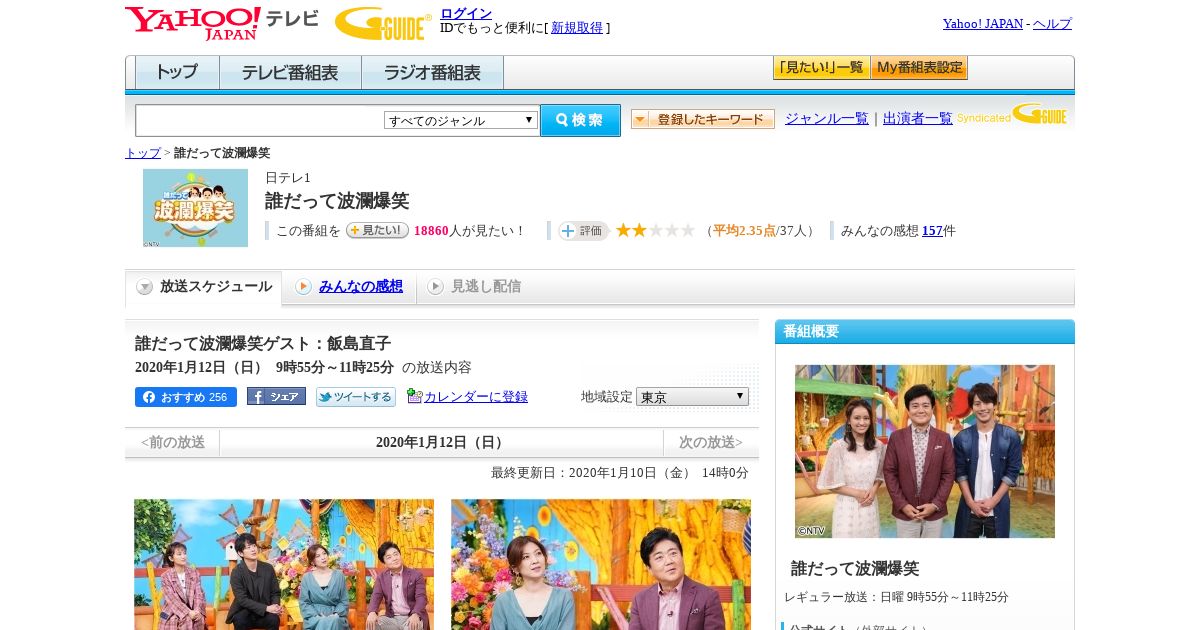
Task: Open the ジャンル一覧 link
Action: click(x=827, y=119)
